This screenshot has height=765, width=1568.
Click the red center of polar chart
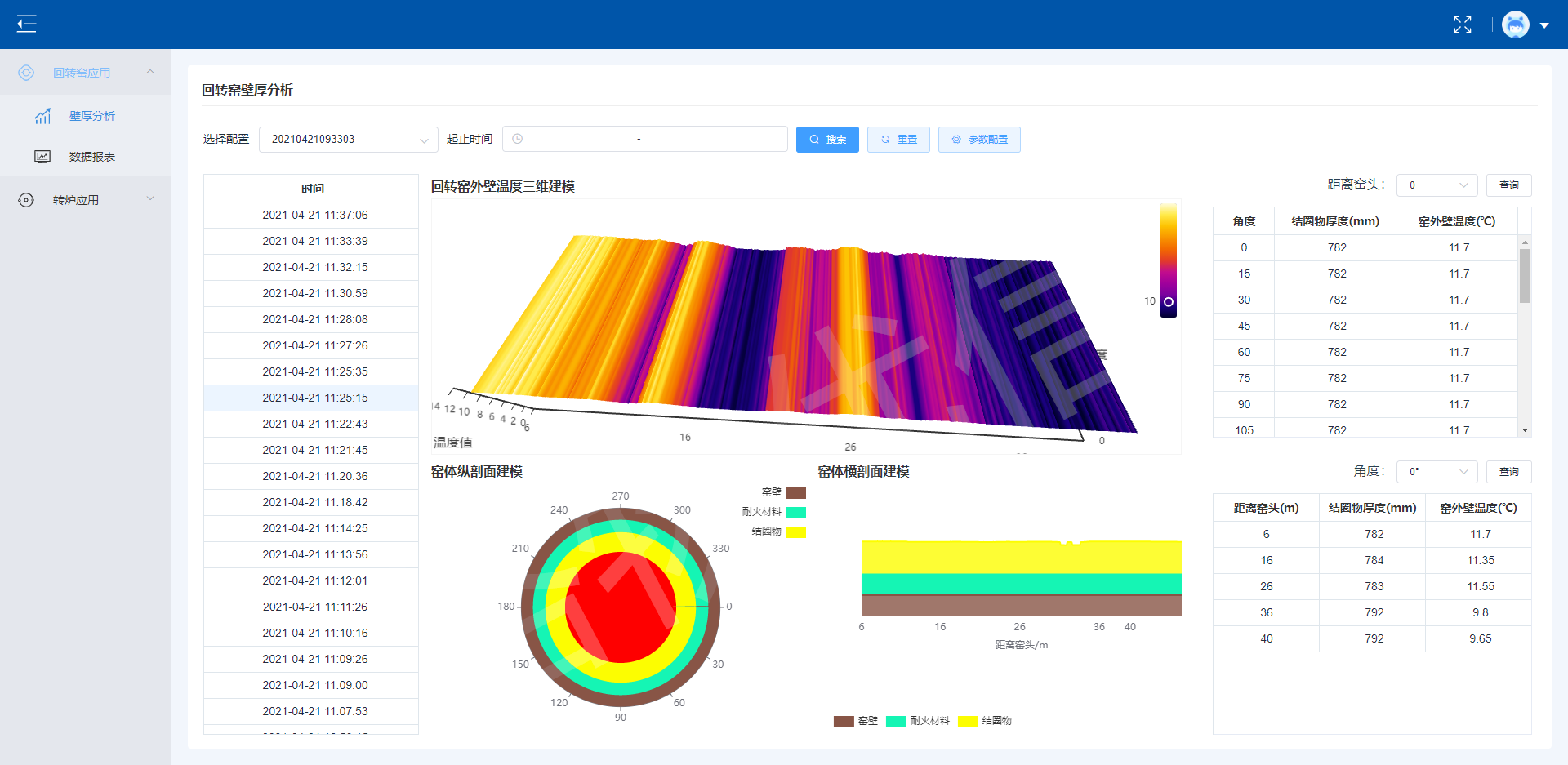(621, 607)
